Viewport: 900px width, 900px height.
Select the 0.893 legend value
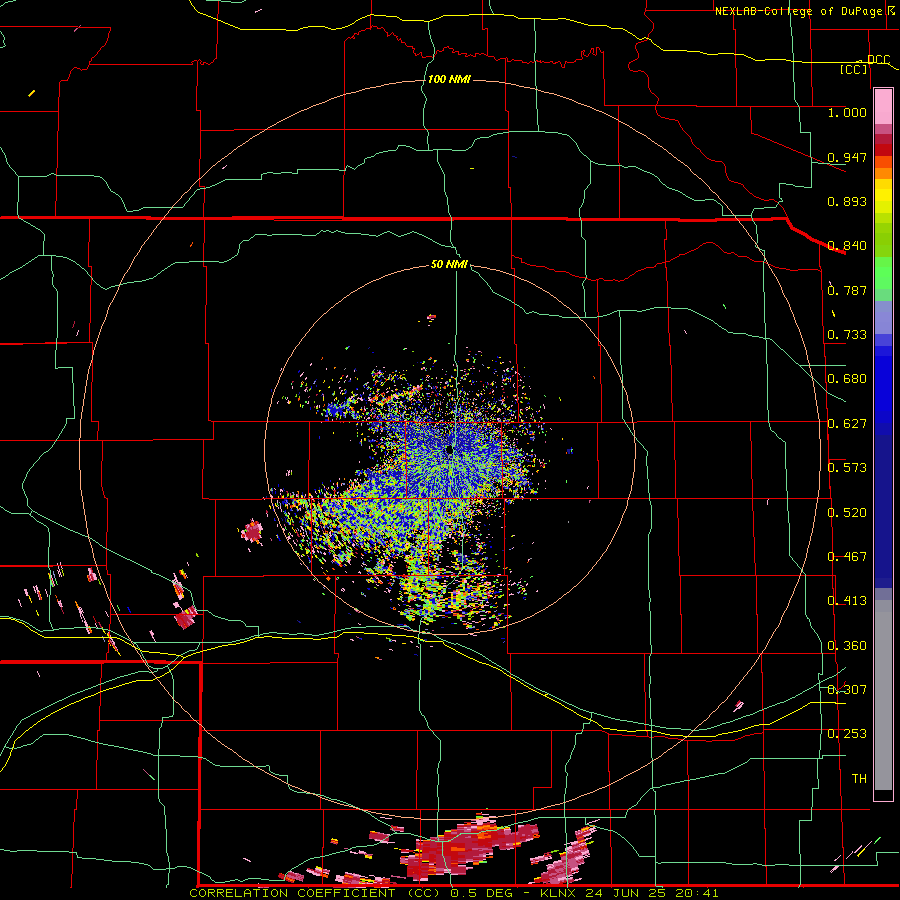coord(847,201)
